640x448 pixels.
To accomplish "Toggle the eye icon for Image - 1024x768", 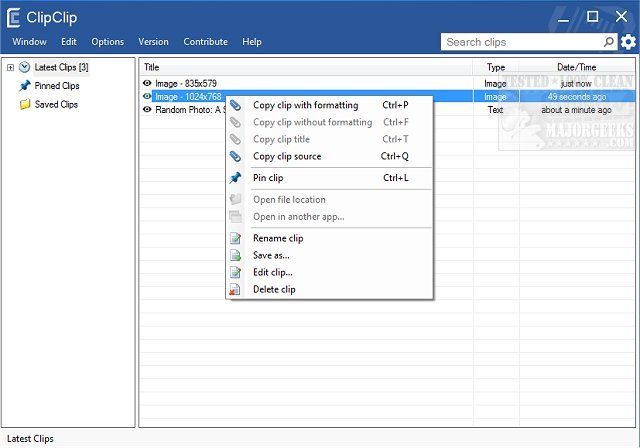I will point(147,96).
